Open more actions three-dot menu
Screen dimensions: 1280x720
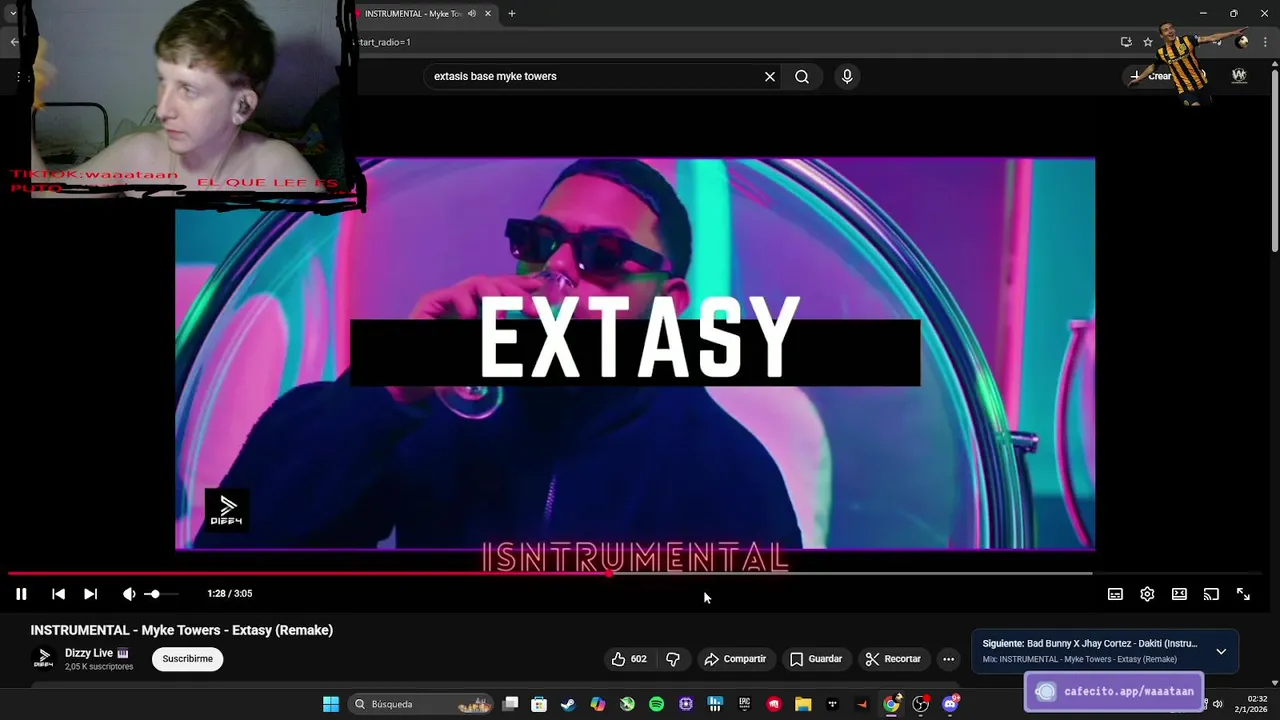pyautogui.click(x=948, y=659)
